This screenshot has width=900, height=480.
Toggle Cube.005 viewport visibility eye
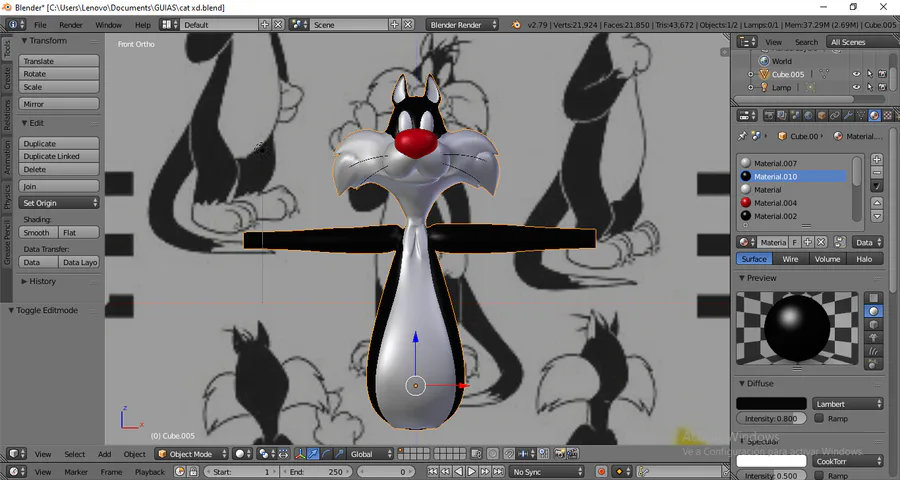856,74
